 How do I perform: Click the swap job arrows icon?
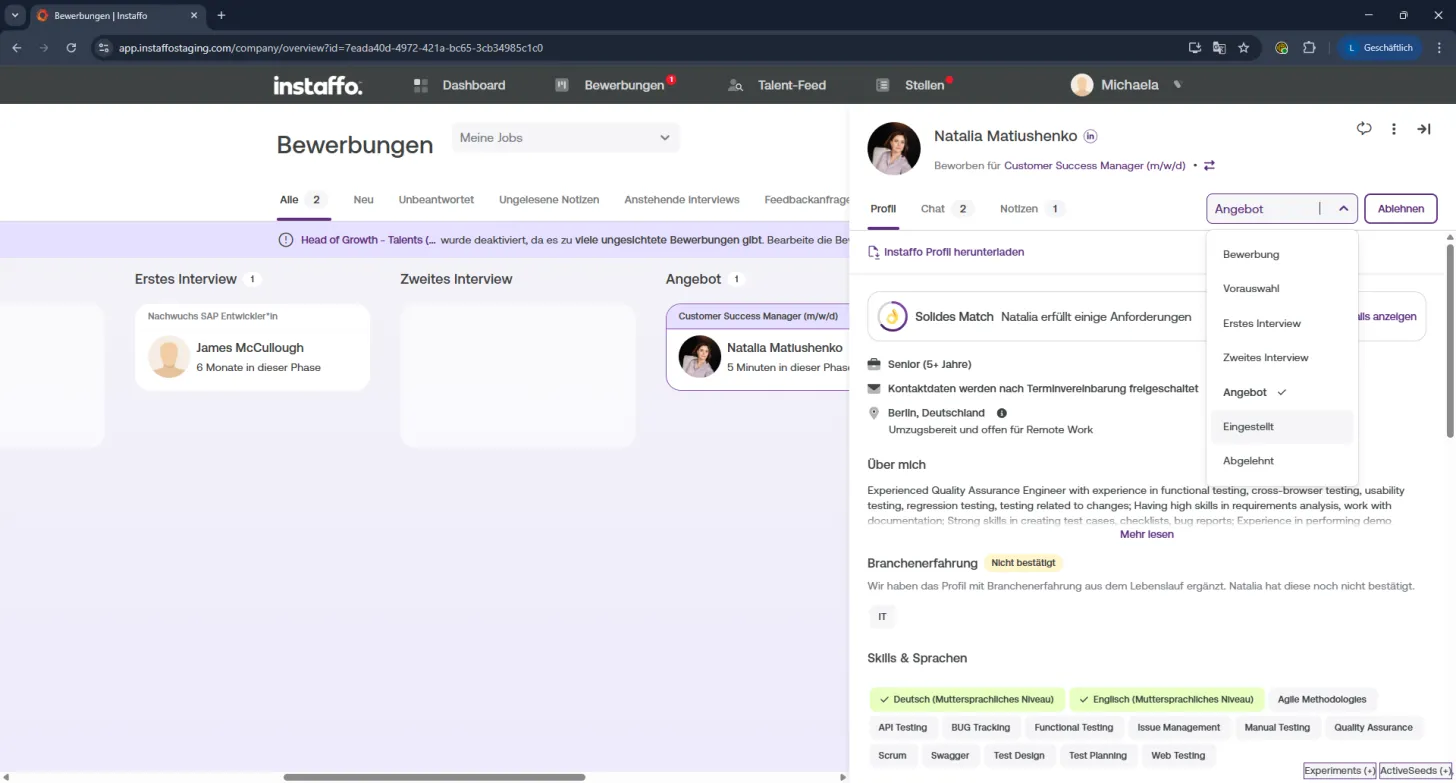[x=1209, y=166]
